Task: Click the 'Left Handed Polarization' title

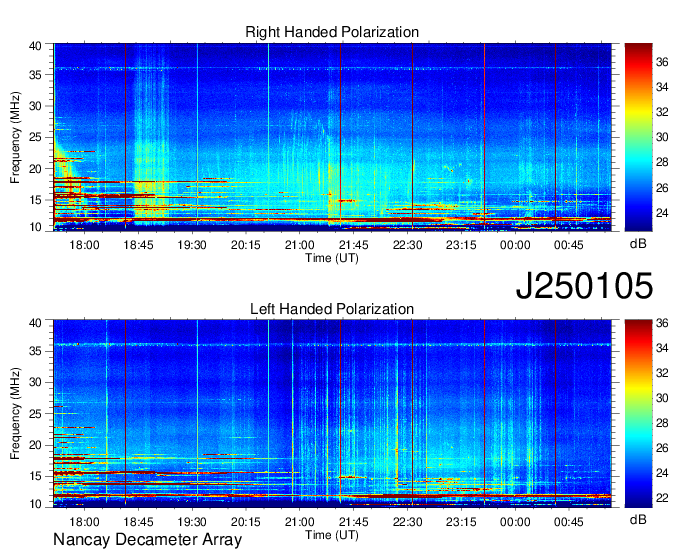Action: click(332, 309)
